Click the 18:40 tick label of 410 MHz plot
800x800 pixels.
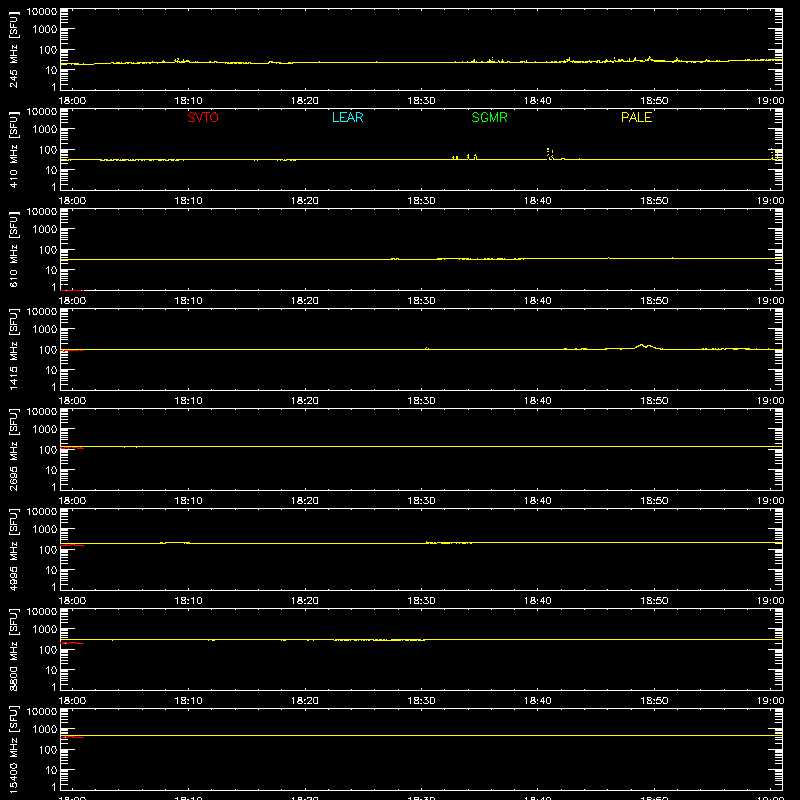click(x=538, y=201)
